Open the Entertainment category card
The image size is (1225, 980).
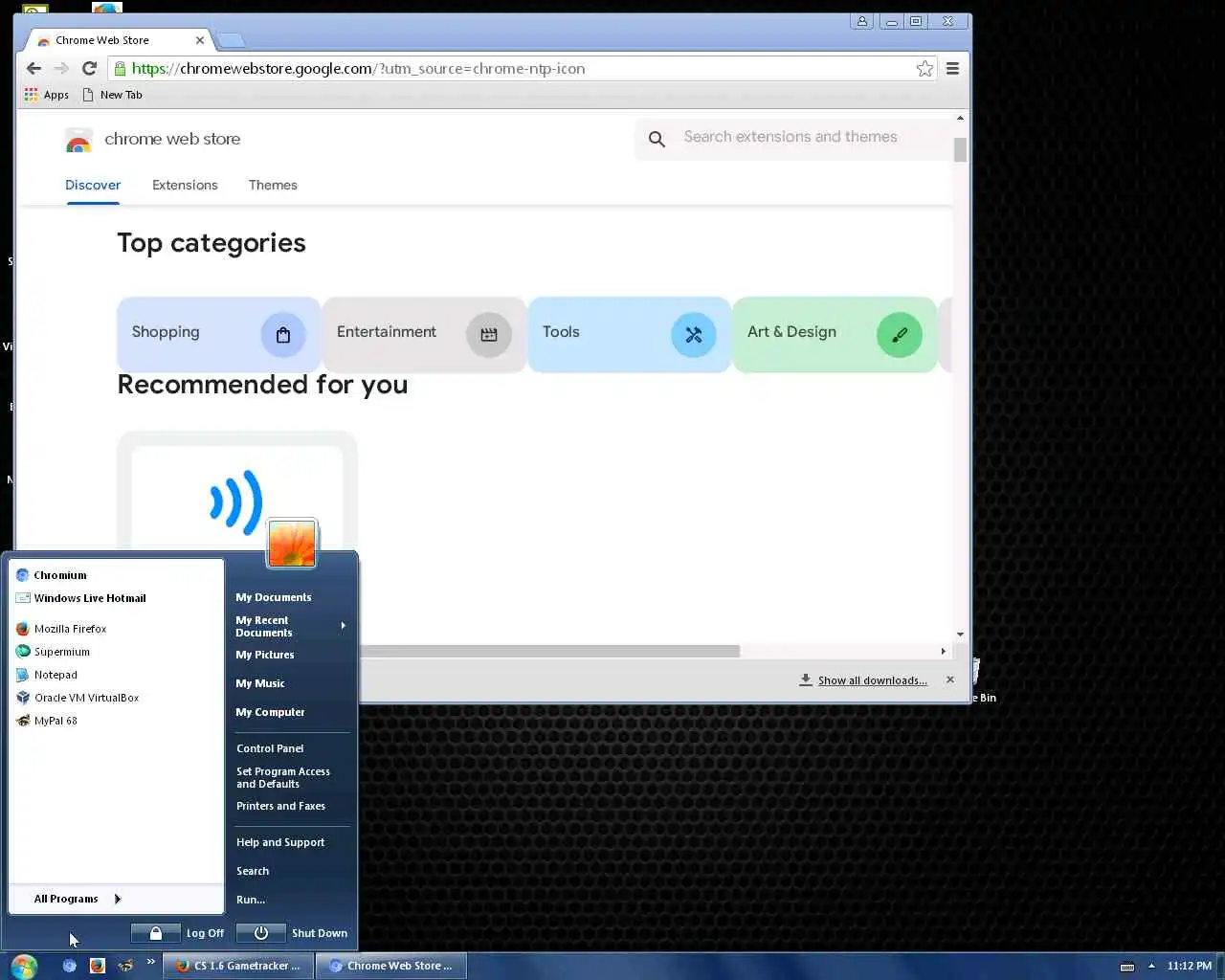(424, 334)
